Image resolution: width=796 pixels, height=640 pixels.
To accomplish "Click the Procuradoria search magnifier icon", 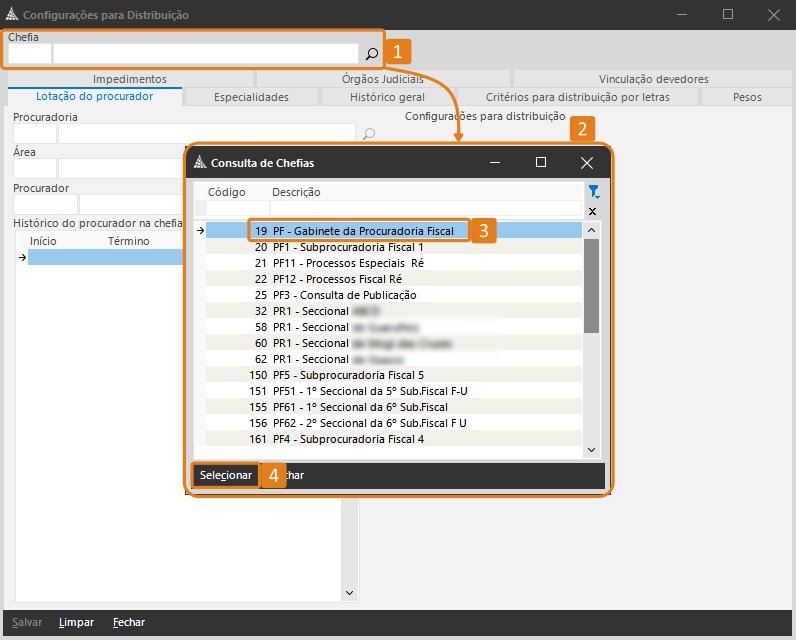I will point(368,133).
